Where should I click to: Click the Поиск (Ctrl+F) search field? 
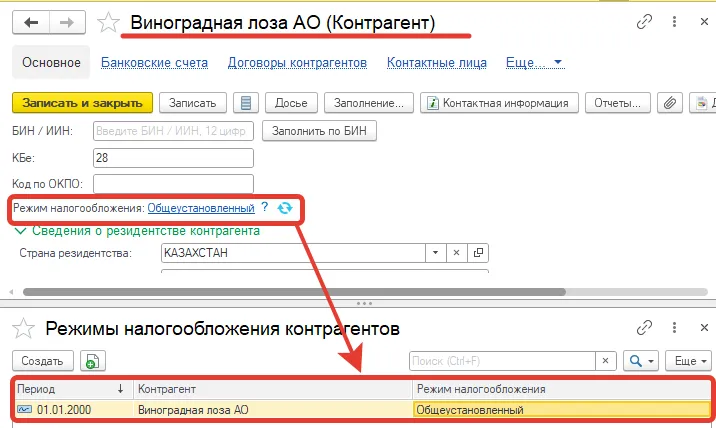click(x=502, y=361)
